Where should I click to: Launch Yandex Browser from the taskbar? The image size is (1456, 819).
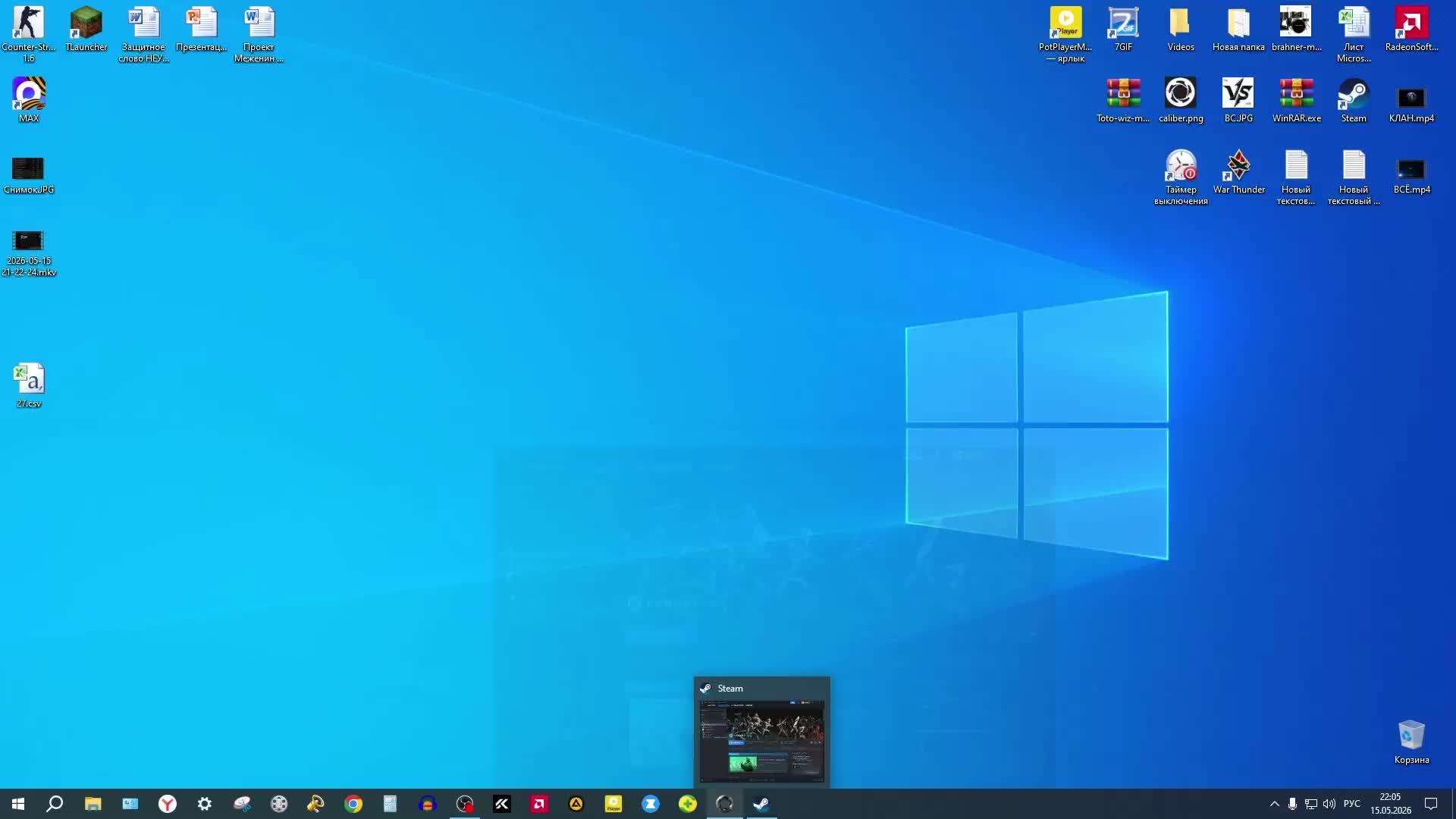coord(167,804)
